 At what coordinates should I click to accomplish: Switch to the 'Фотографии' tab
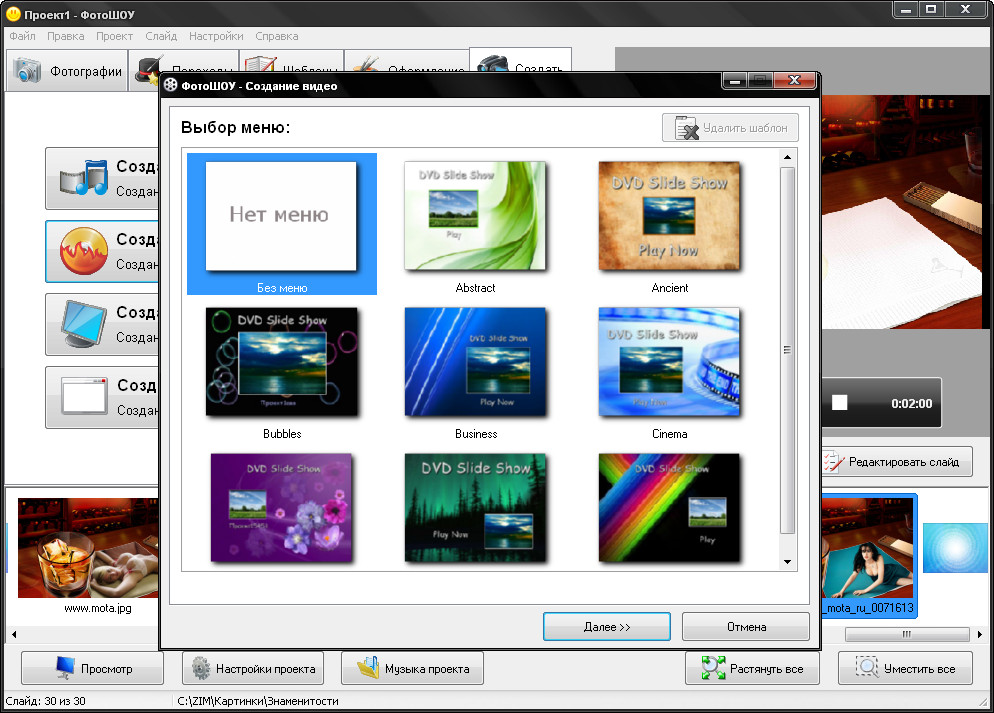point(67,71)
